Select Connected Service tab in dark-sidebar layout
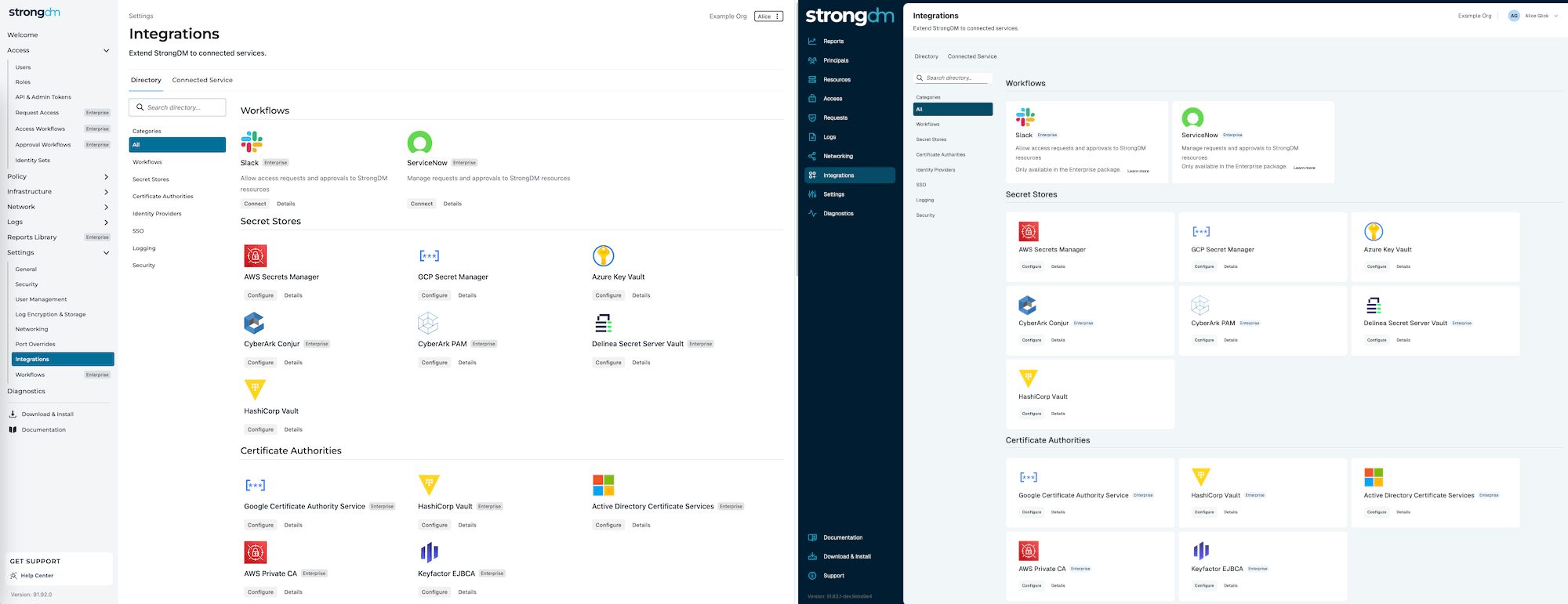The height and width of the screenshot is (604, 1568). pyautogui.click(x=972, y=56)
